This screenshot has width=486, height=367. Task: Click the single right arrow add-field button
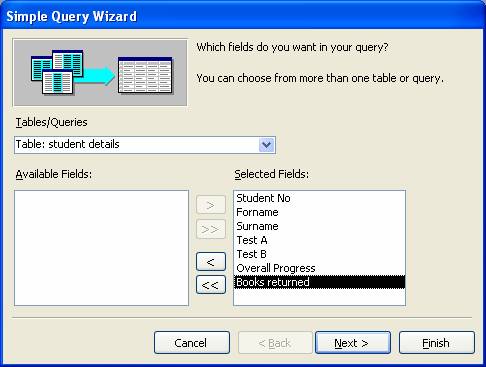[x=211, y=205]
